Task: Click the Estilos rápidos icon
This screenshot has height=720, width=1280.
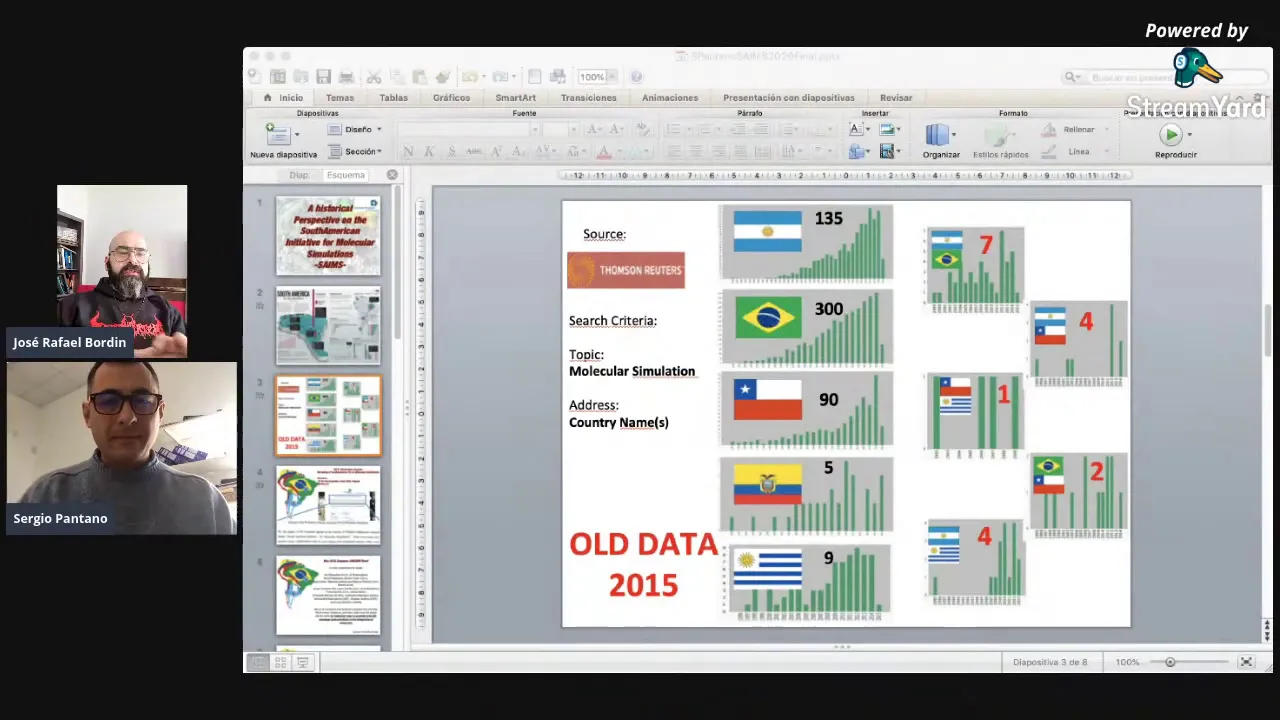Action: pos(997,136)
